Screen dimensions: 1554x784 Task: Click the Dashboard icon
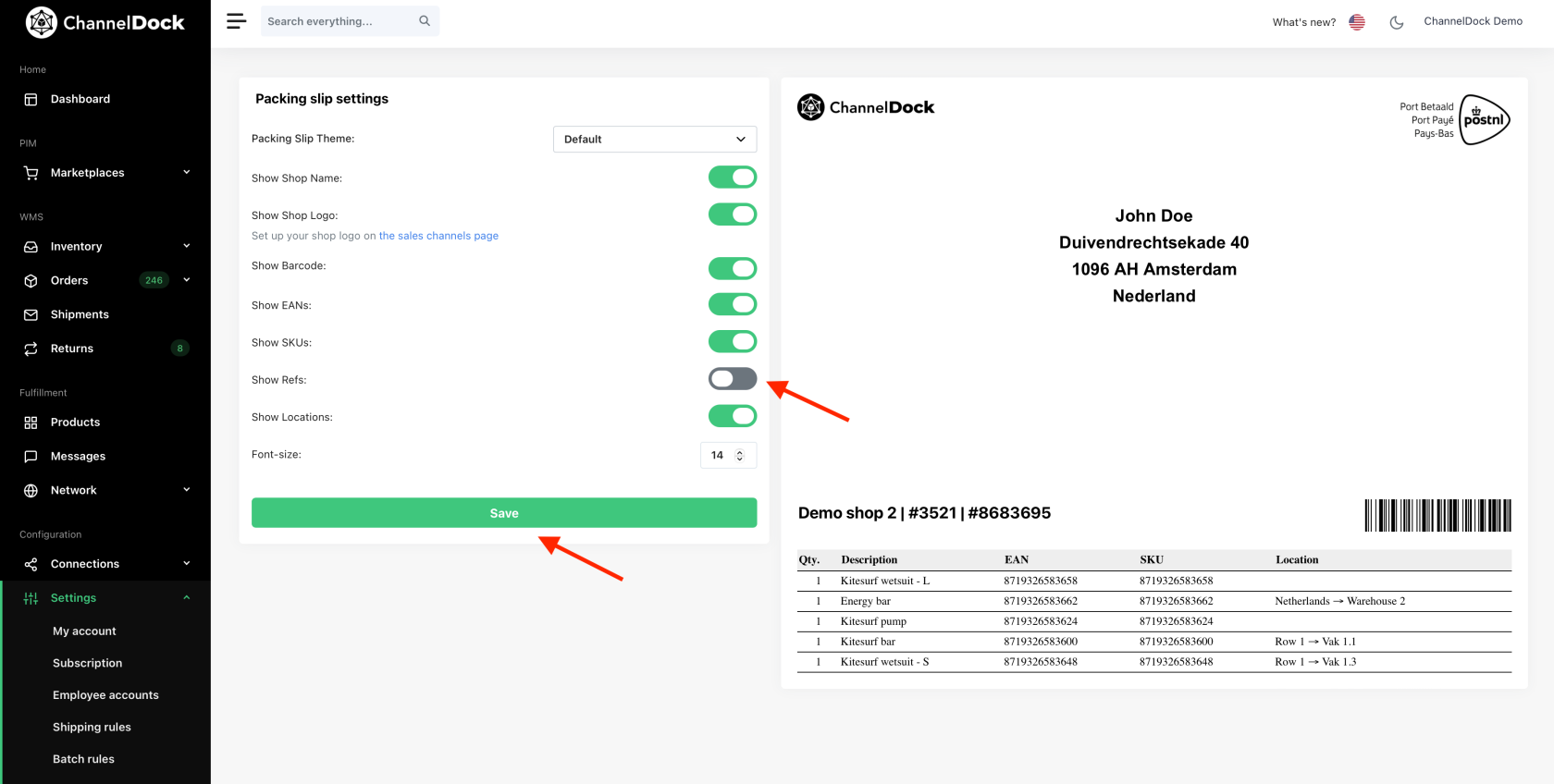[31, 99]
